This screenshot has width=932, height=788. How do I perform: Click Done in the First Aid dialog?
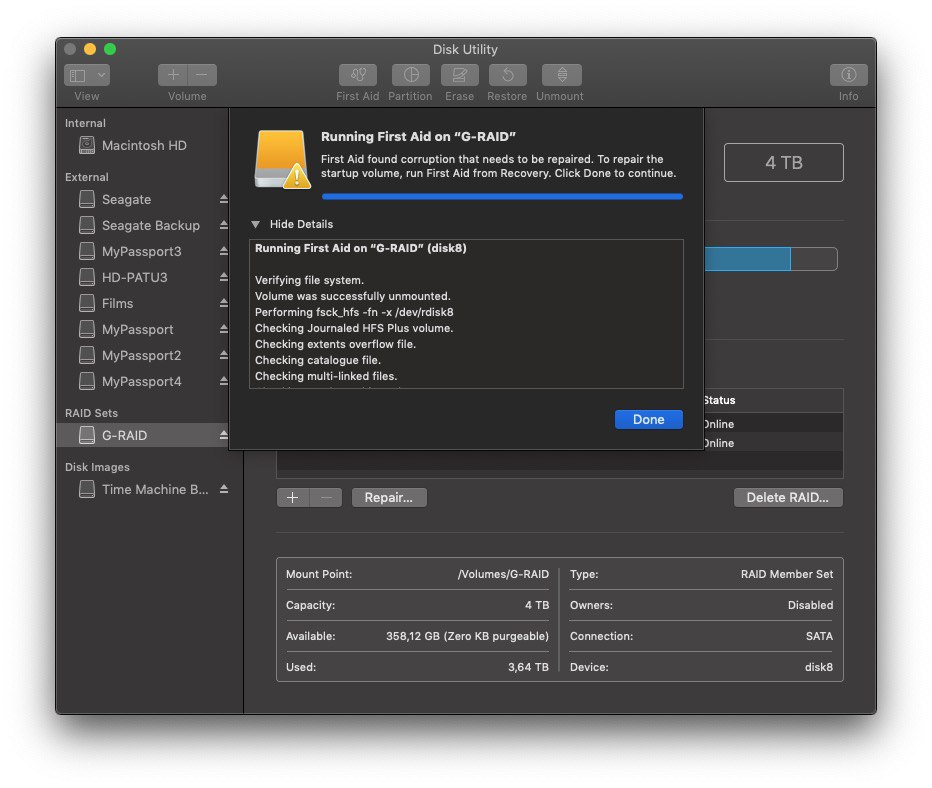648,420
